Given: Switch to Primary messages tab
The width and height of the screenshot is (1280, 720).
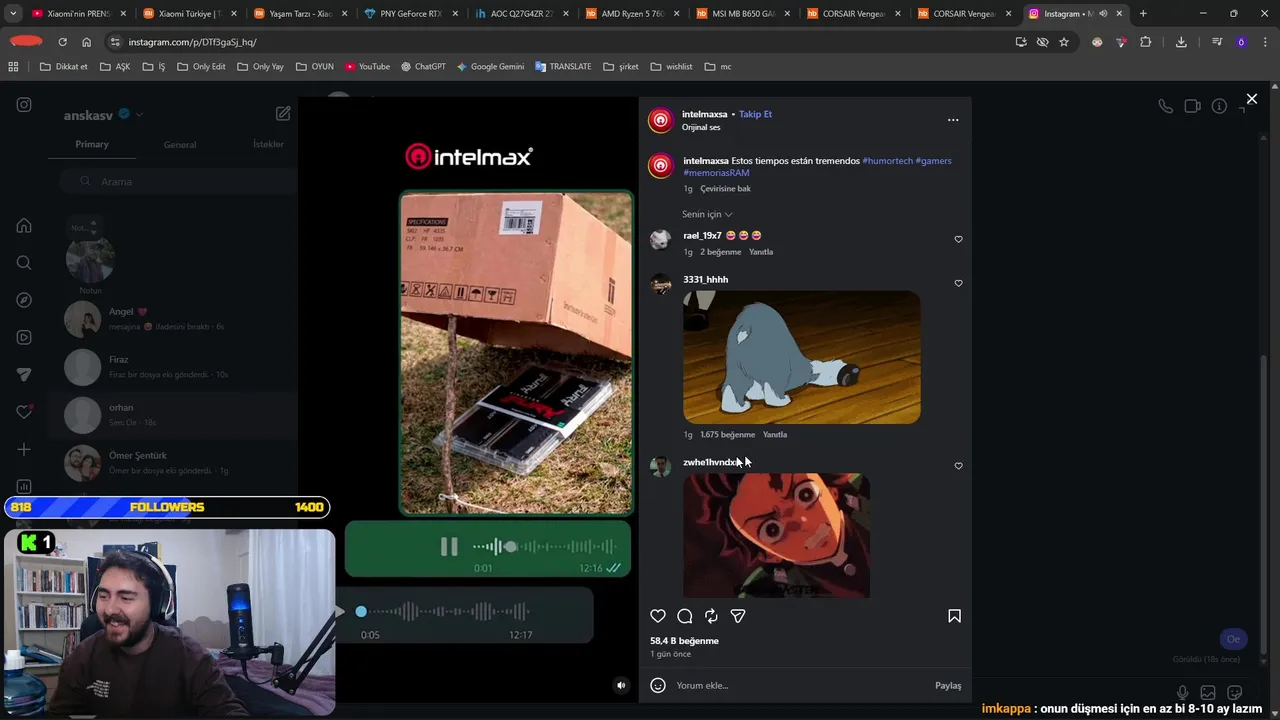Looking at the screenshot, I should pos(92,144).
